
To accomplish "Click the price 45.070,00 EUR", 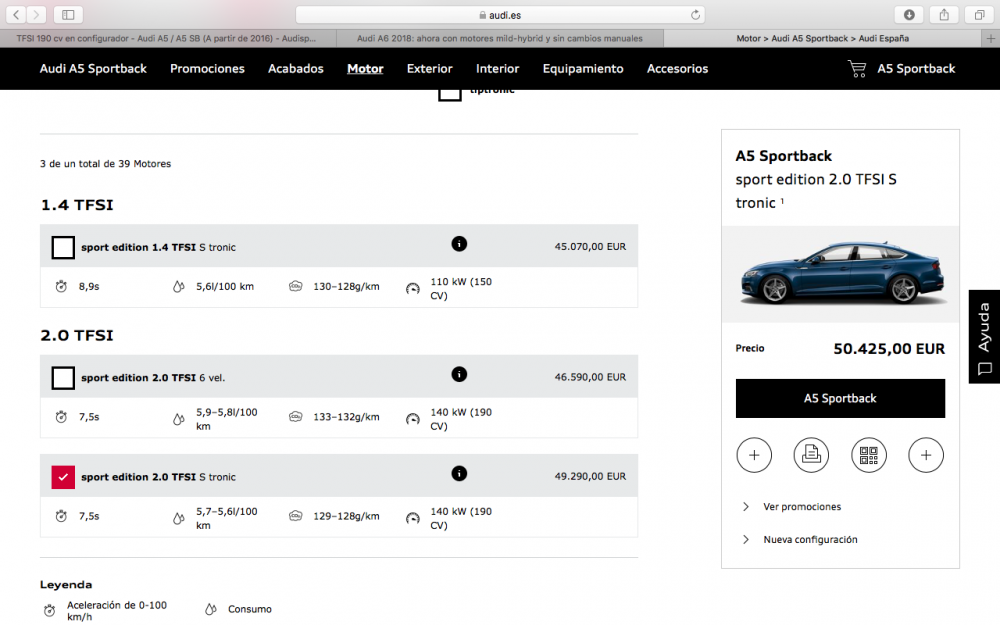I will [x=590, y=246].
